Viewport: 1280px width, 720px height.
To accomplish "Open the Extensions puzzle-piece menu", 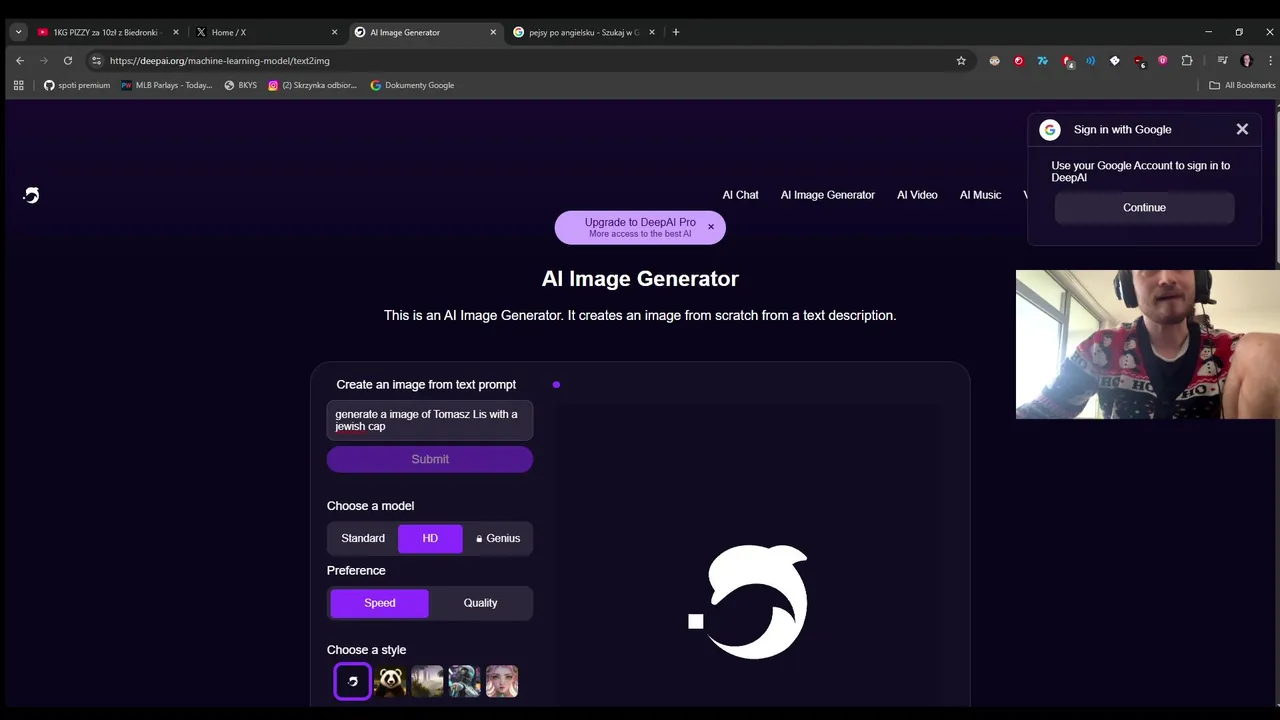I will (1187, 60).
